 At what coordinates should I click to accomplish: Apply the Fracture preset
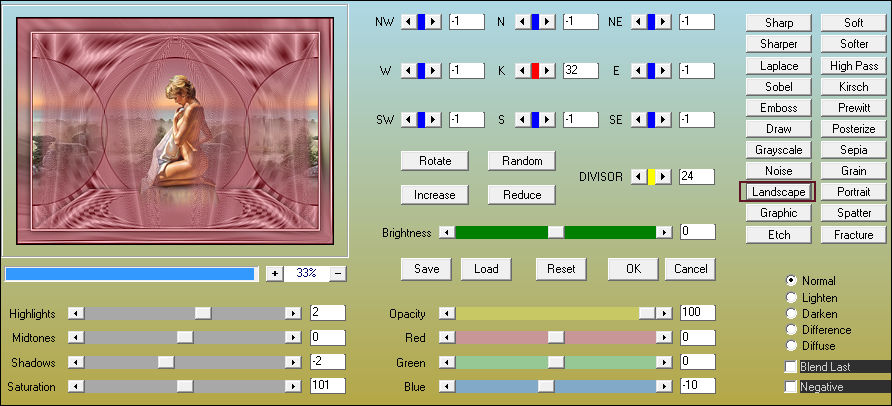tap(853, 234)
